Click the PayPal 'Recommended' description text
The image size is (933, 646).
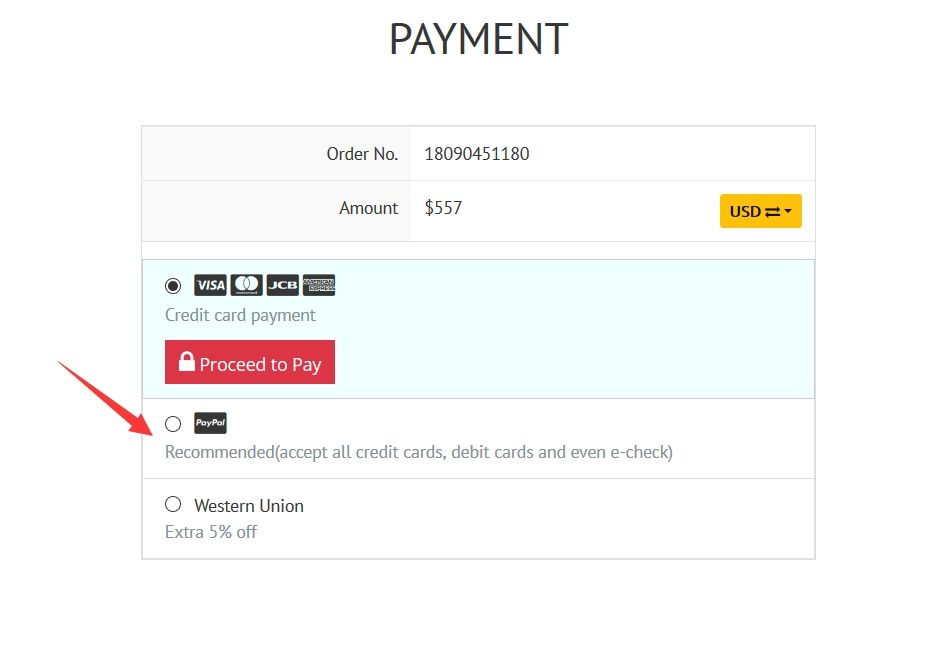coord(419,452)
